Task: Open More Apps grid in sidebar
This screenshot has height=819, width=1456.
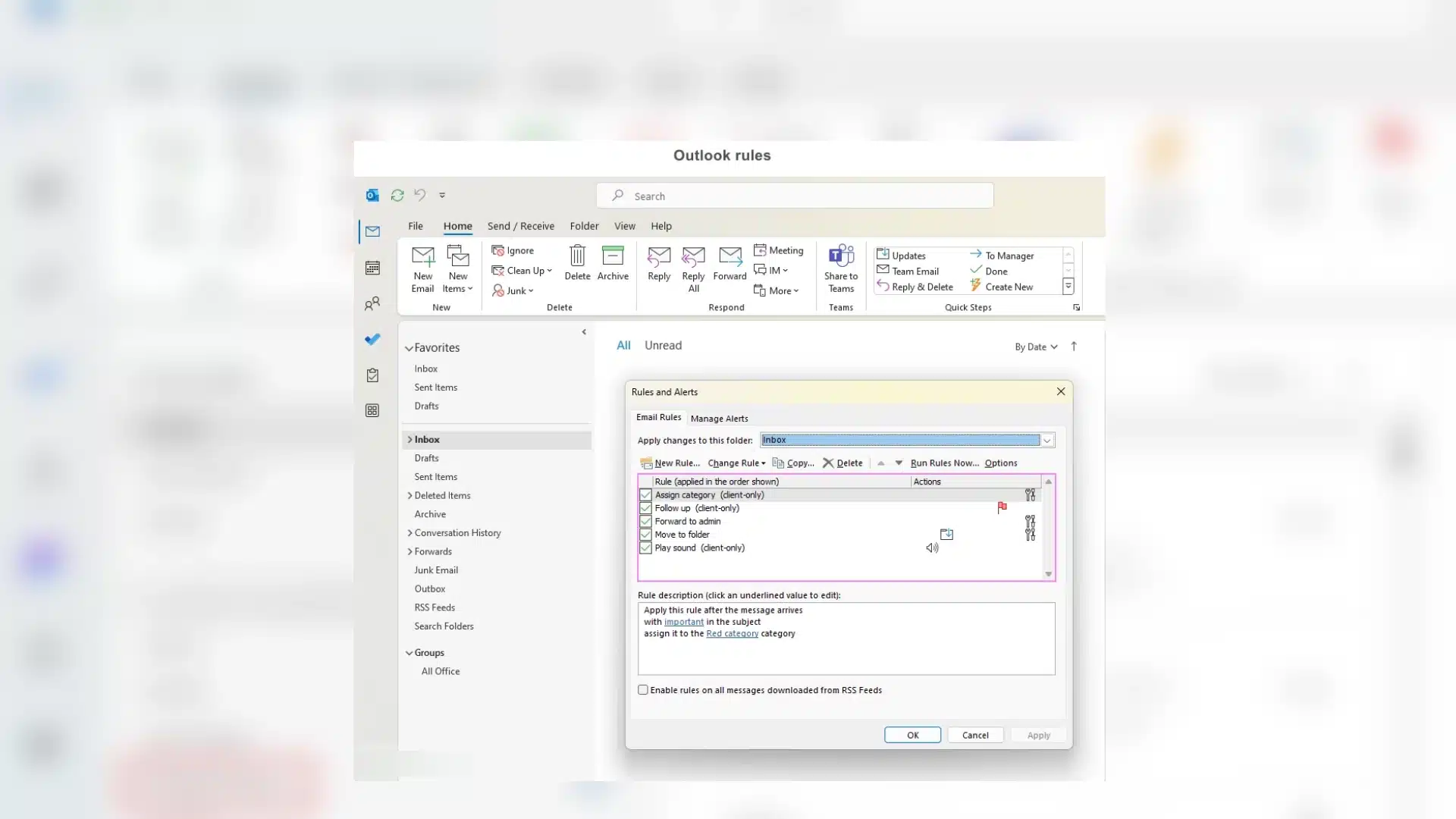Action: (372, 410)
